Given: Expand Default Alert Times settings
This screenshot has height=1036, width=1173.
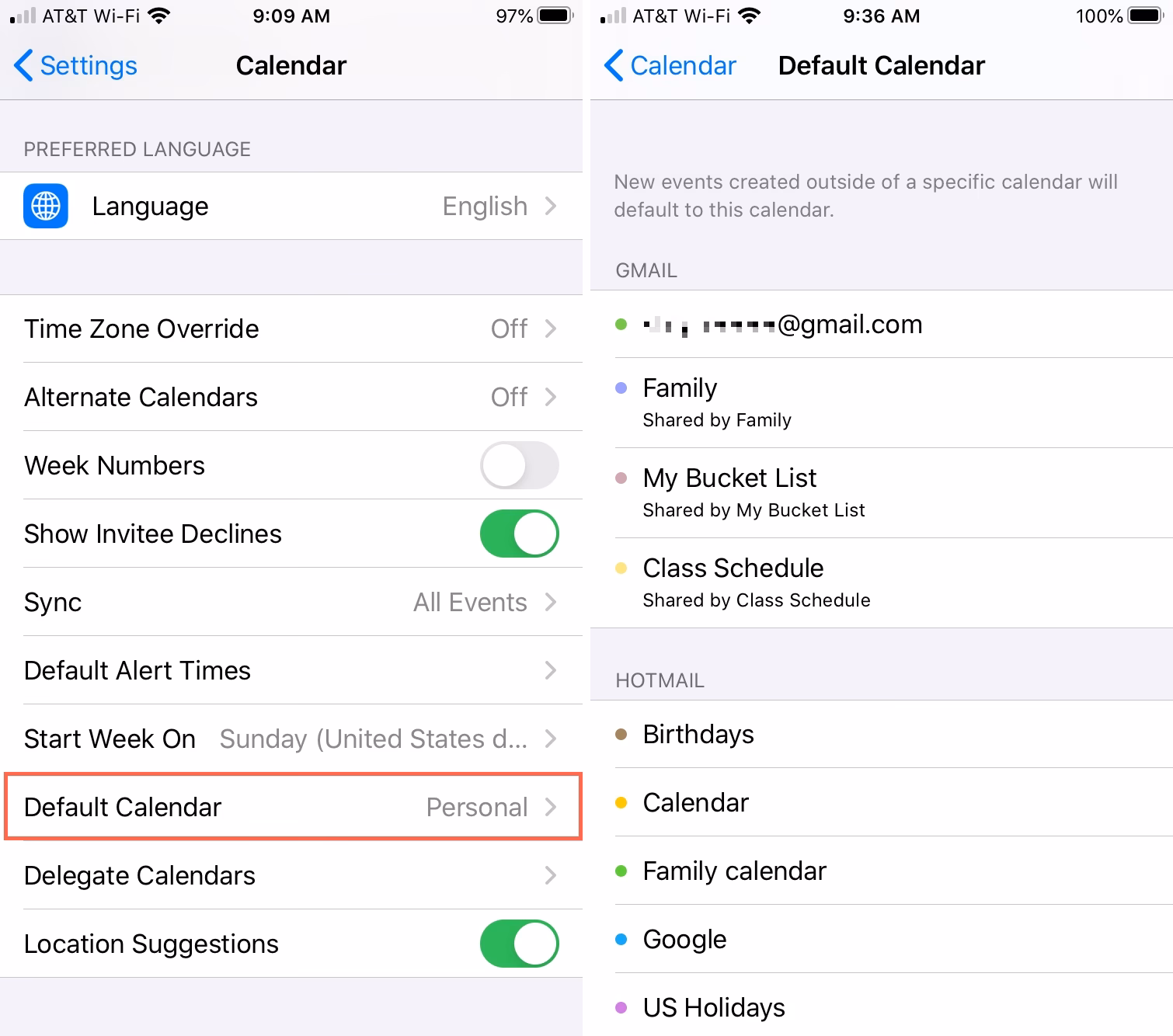Looking at the screenshot, I should pos(291,670).
